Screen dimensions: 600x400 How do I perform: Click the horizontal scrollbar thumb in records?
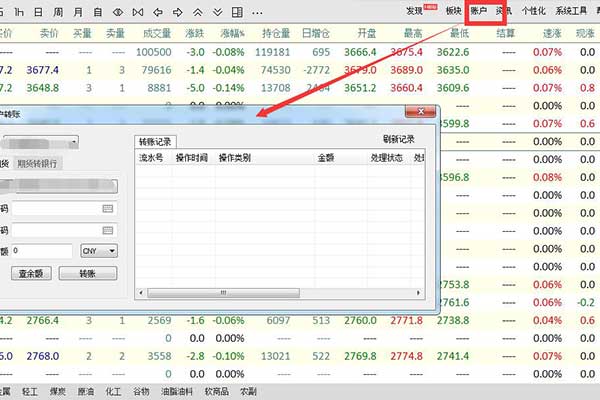[223, 293]
